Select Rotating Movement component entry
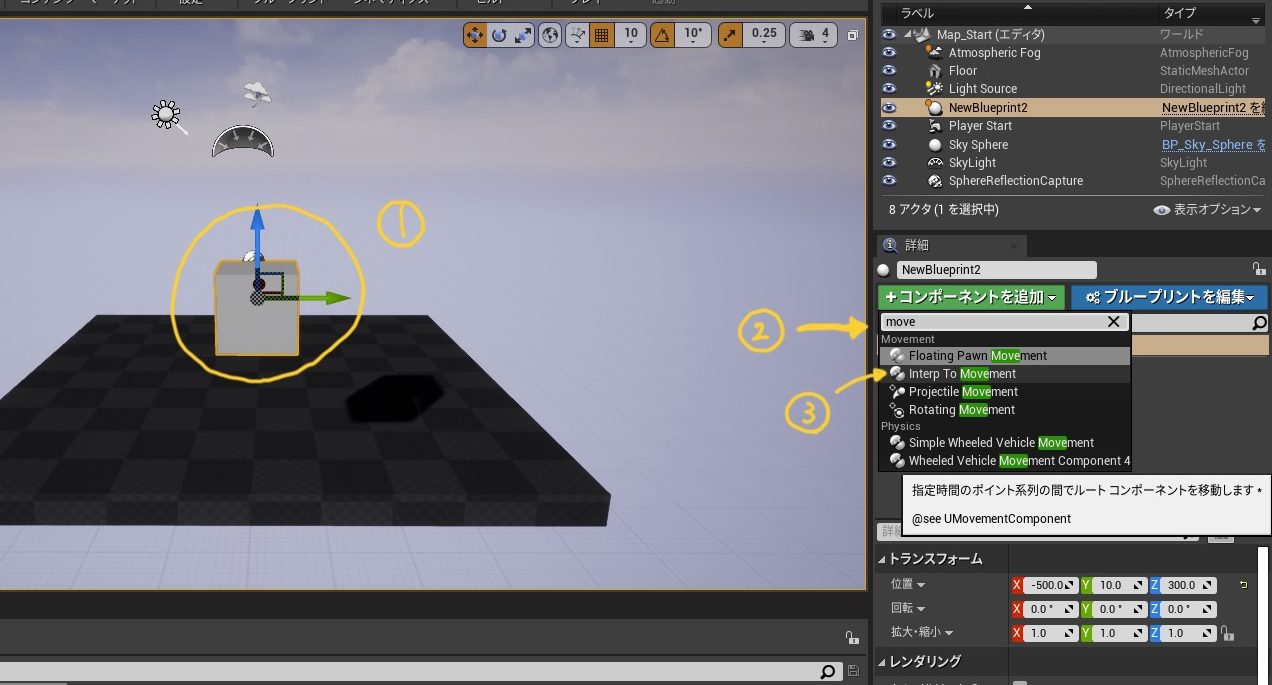Image resolution: width=1272 pixels, height=685 pixels. 961,410
